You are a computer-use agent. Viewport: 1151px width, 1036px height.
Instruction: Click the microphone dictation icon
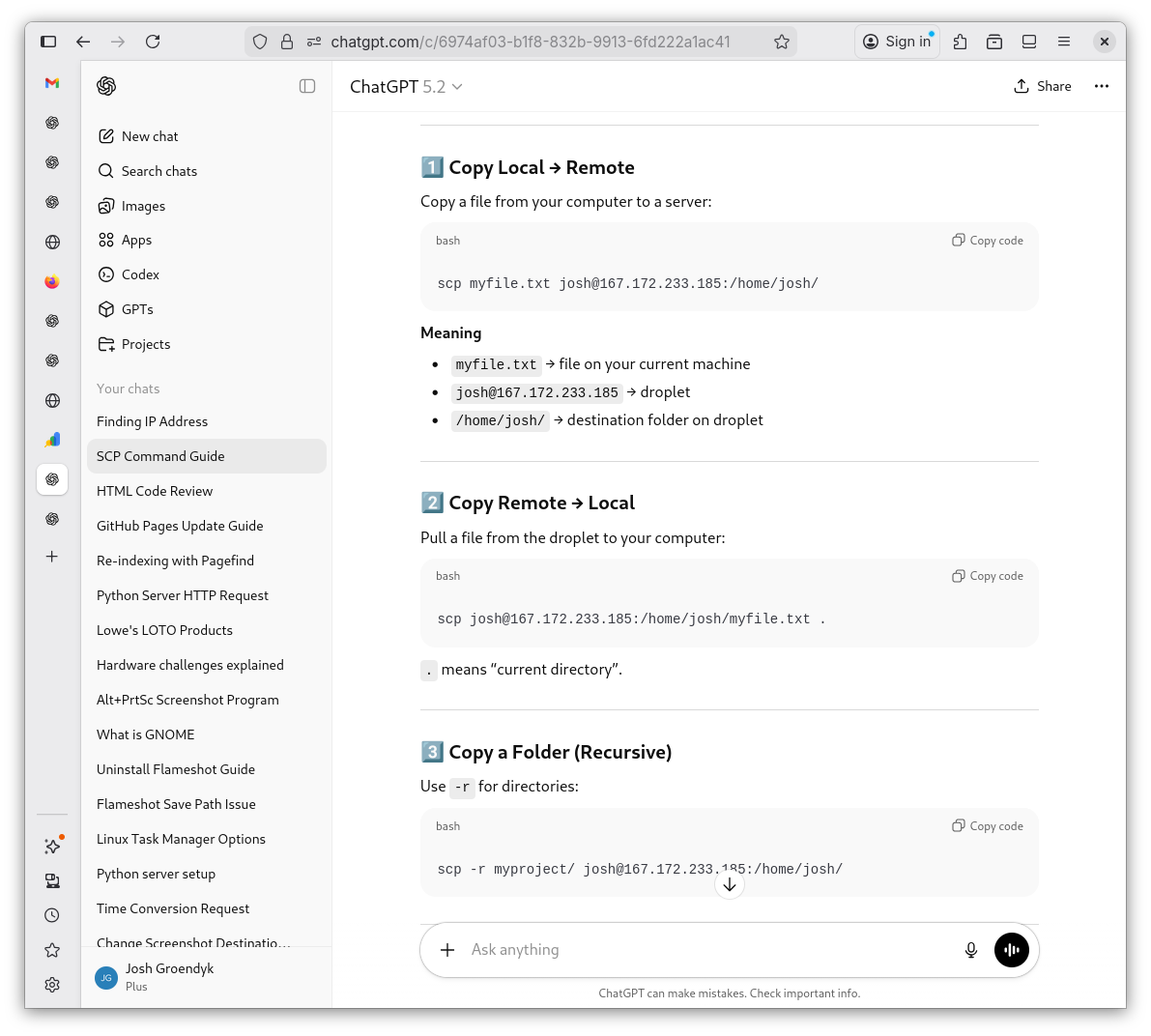pyautogui.click(x=970, y=950)
